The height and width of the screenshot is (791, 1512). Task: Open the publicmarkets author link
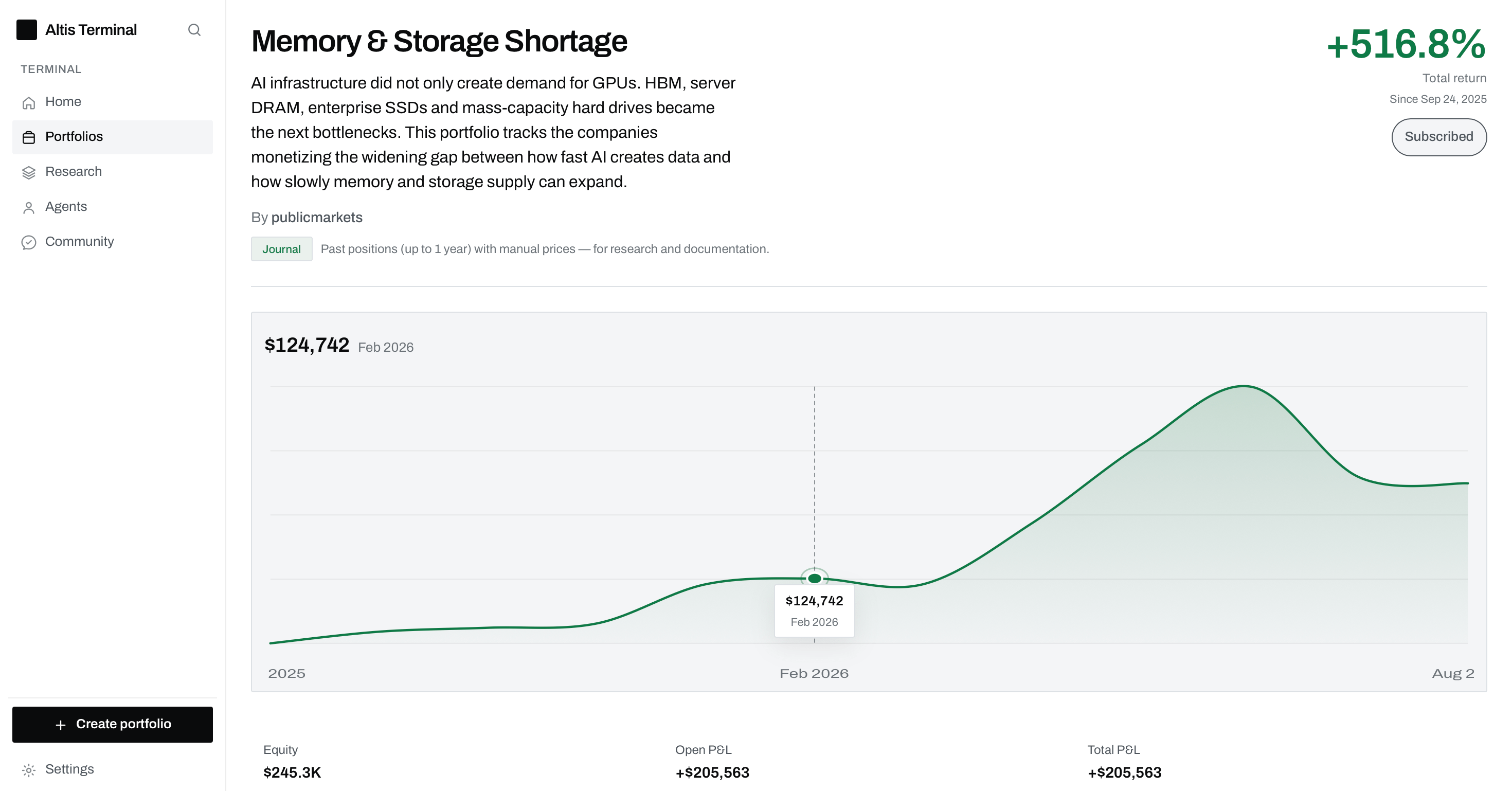click(317, 218)
